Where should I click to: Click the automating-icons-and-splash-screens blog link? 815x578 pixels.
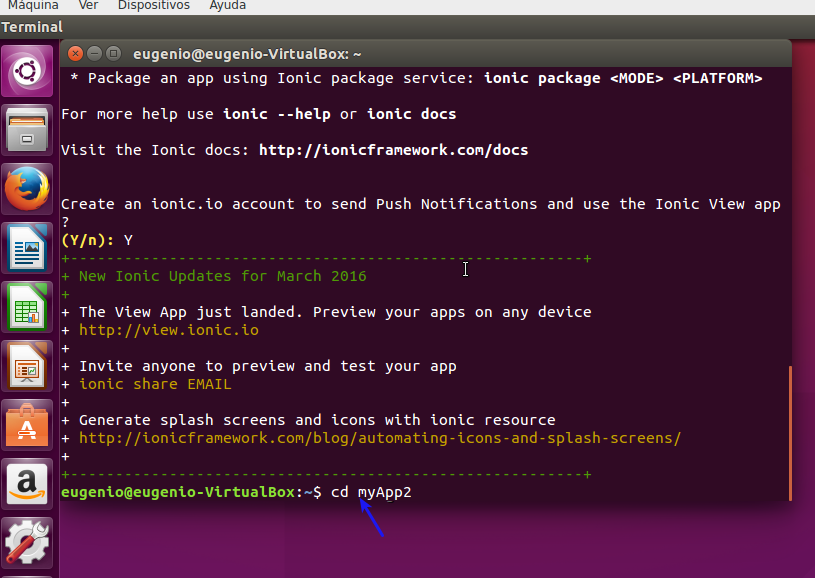pos(380,438)
